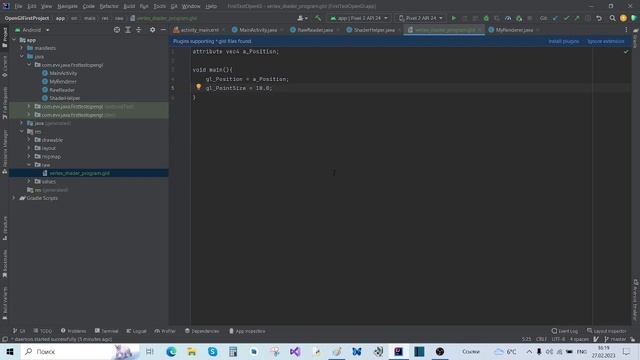Open the Android project view dropdown
The width and height of the screenshot is (640, 360).
click(32, 30)
